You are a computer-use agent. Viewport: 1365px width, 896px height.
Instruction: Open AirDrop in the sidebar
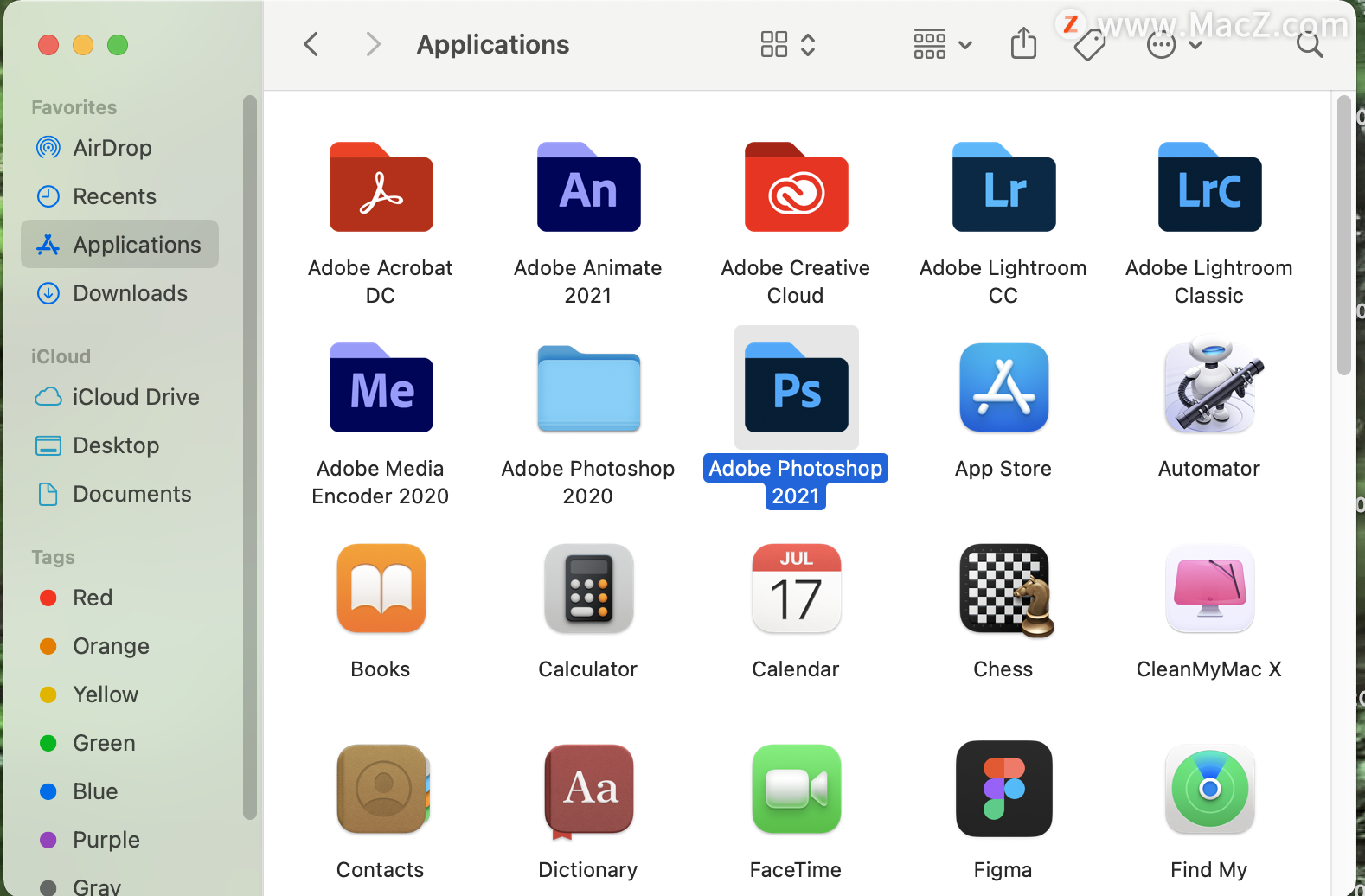click(119, 148)
